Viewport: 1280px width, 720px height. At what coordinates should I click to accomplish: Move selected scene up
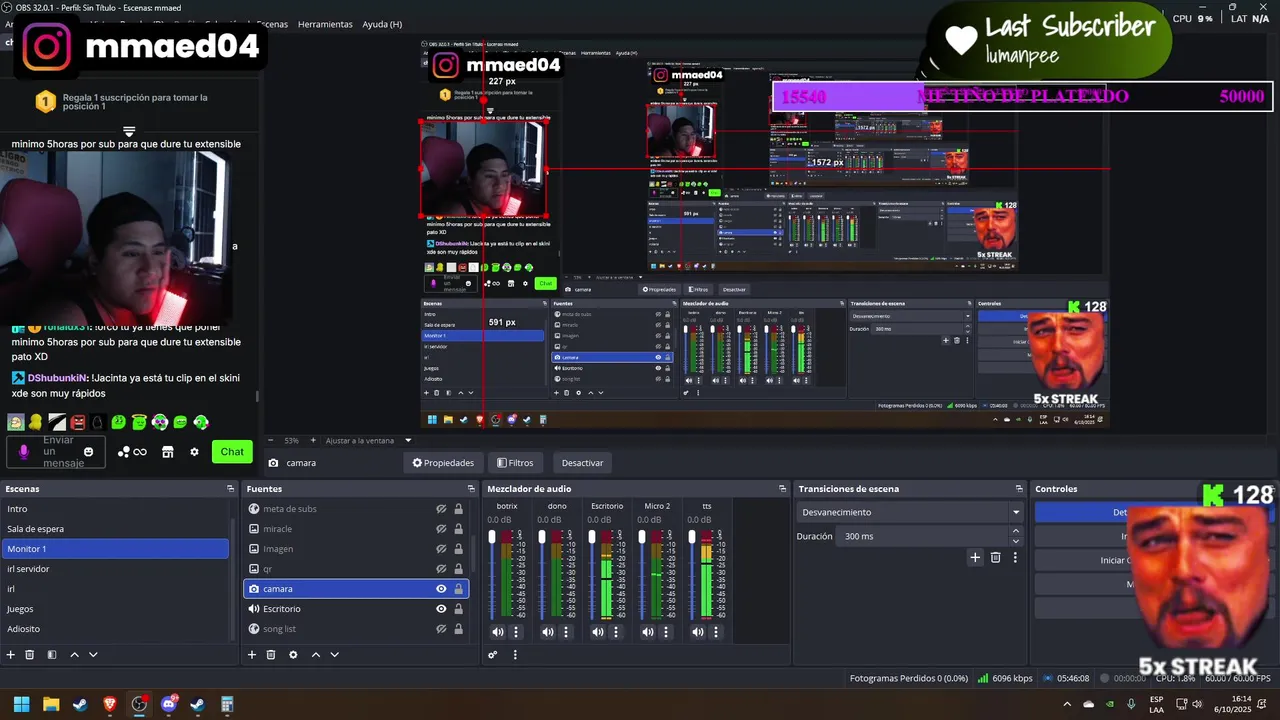point(74,655)
